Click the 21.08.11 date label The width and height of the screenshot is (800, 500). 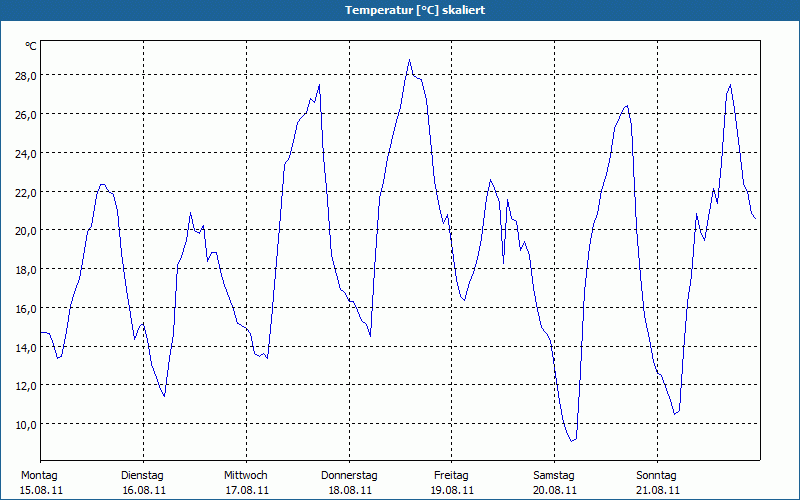tap(658, 491)
